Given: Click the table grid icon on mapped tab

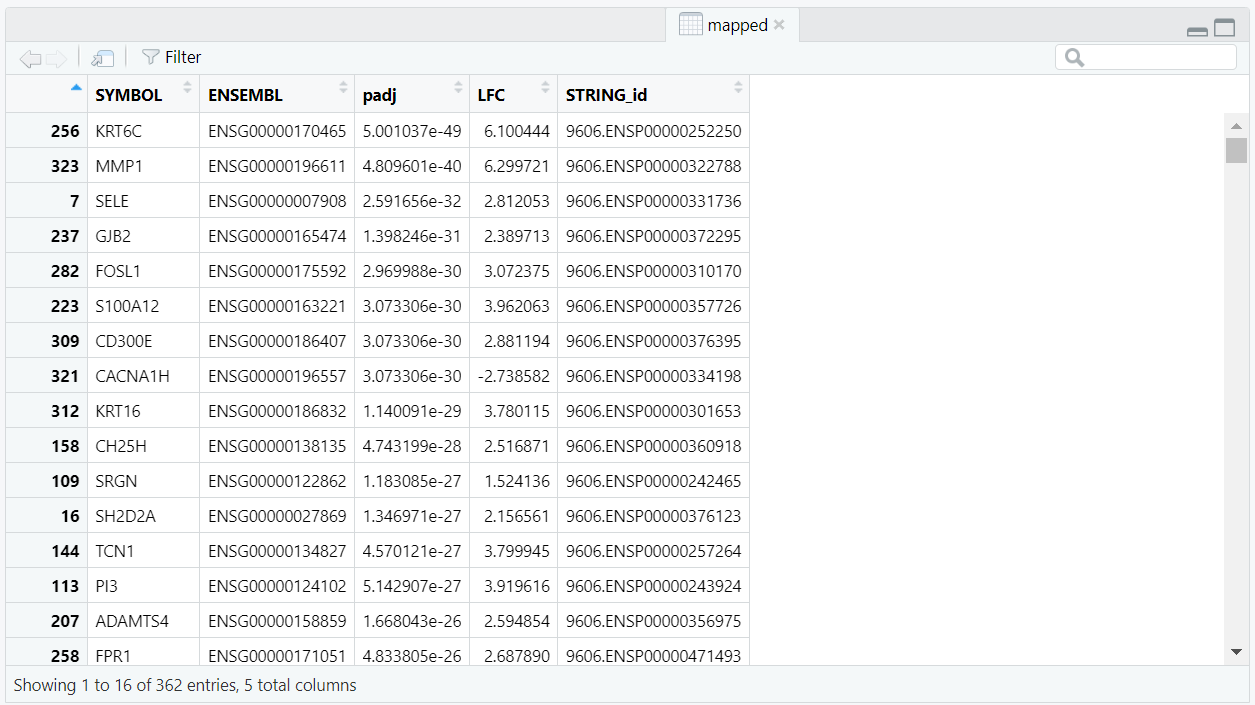Looking at the screenshot, I should pyautogui.click(x=690, y=25).
